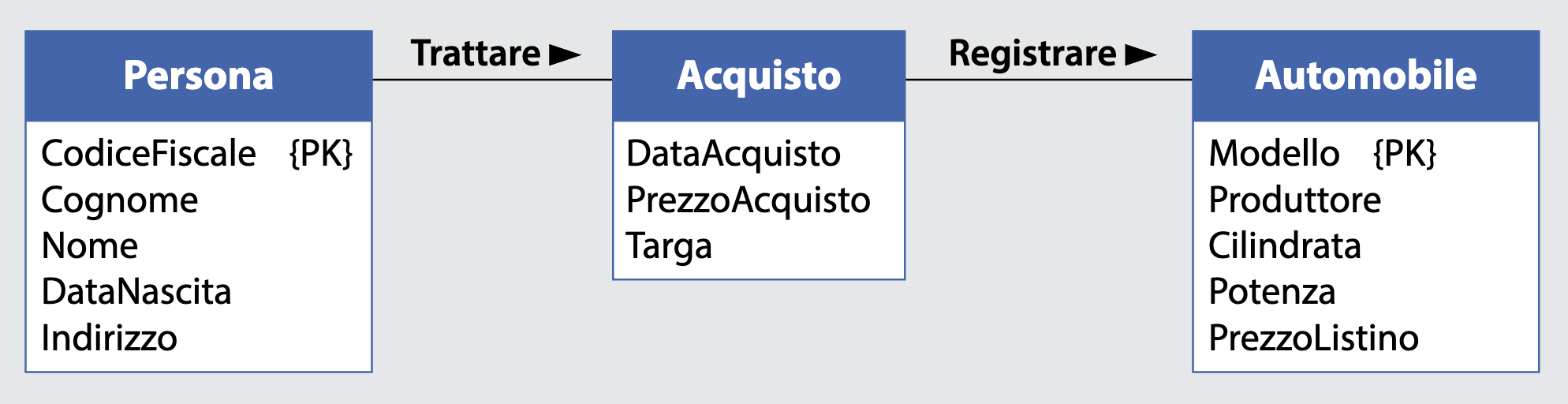The width and height of the screenshot is (1568, 404).
Task: Select the PrezzoAcquisto attribute
Action: click(x=748, y=200)
